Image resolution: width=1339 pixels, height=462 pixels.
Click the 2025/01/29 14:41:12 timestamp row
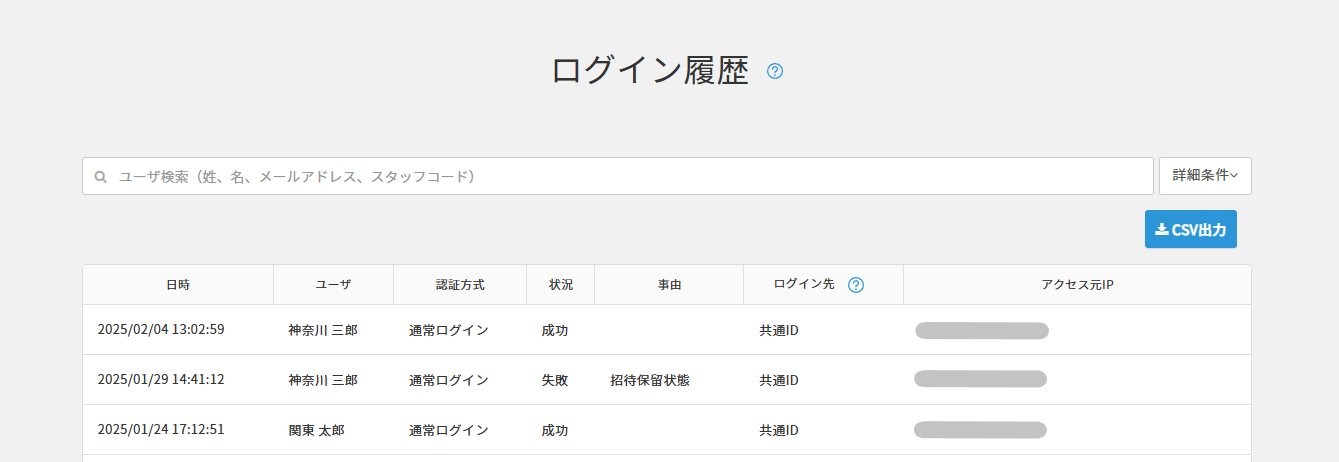(161, 380)
